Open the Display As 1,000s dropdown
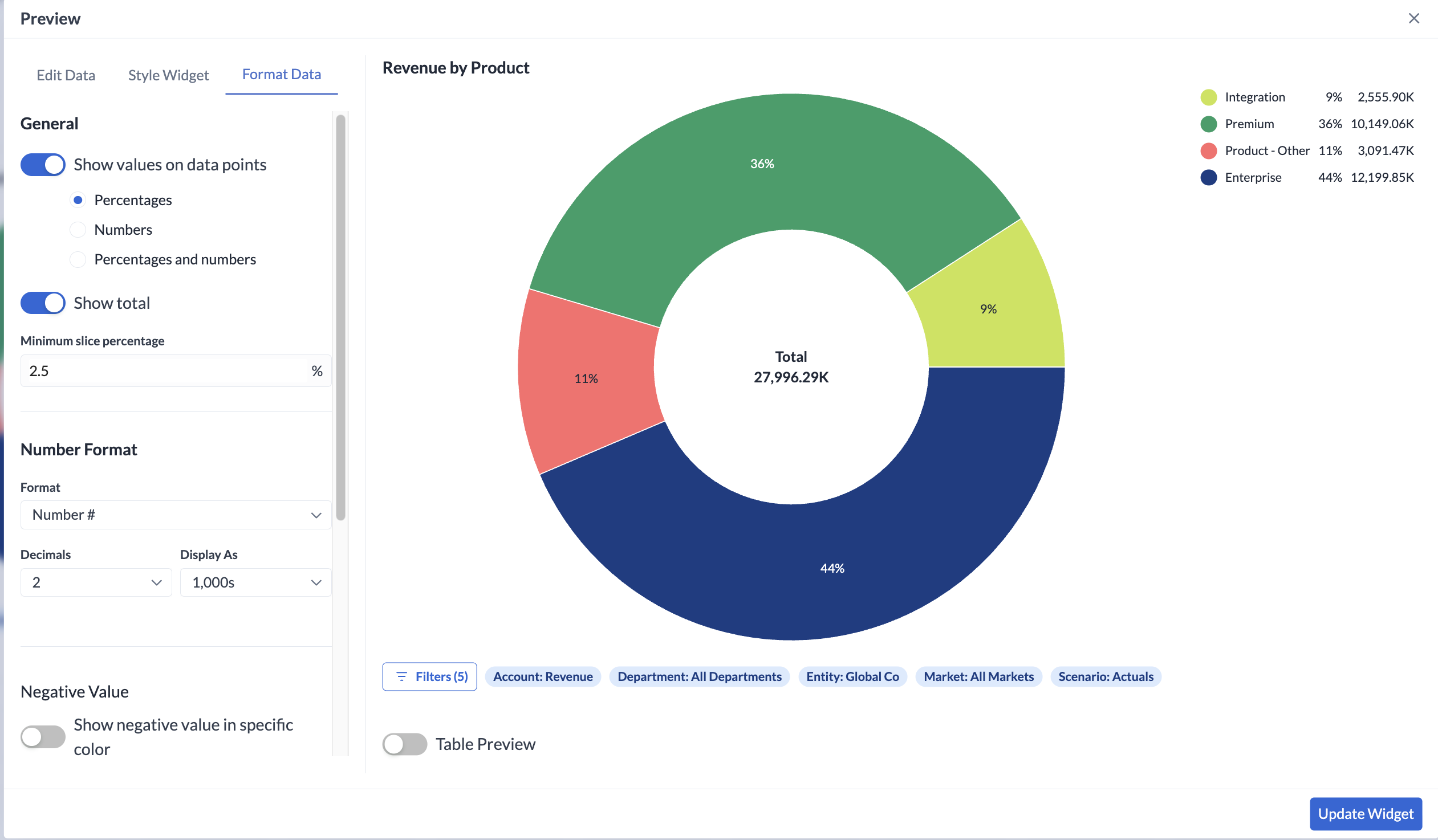Screen dimensions: 1438x840 click(x=255, y=582)
